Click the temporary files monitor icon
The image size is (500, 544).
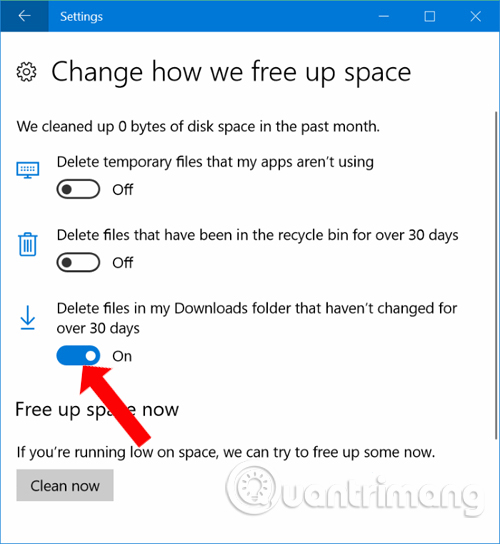pyautogui.click(x=28, y=170)
